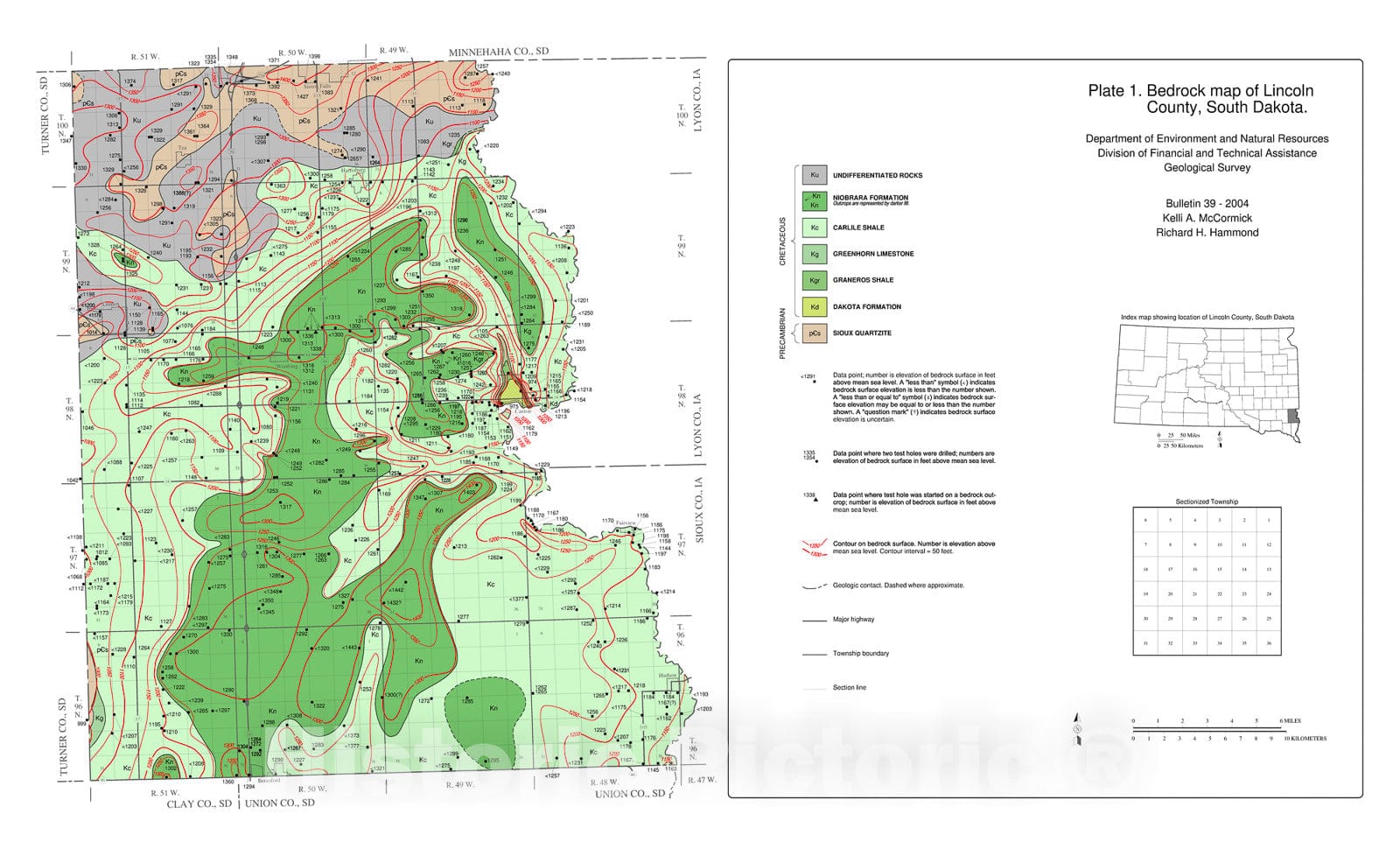The image size is (1400, 856).
Task: Click the 'R. 47 W.' range label
Action: [701, 779]
